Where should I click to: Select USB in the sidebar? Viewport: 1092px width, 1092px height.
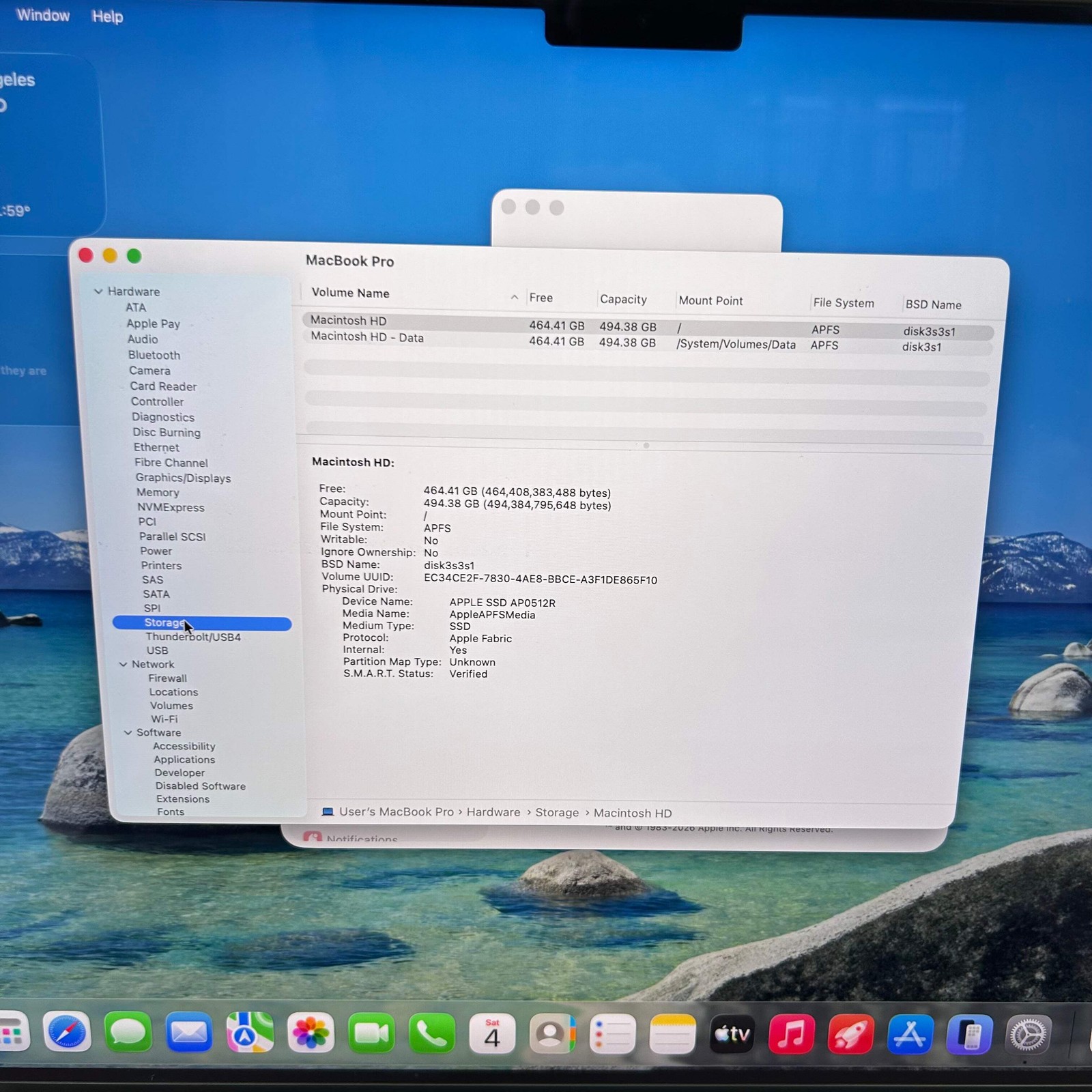click(157, 650)
